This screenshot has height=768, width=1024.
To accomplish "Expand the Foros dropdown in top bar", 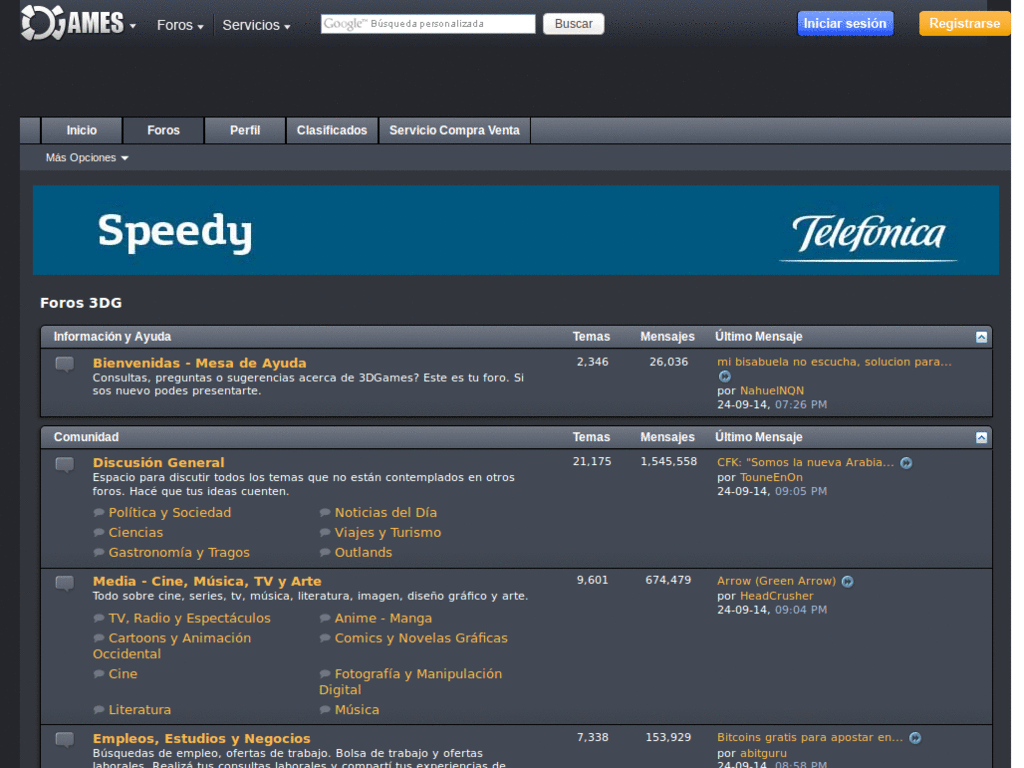I will pos(180,25).
